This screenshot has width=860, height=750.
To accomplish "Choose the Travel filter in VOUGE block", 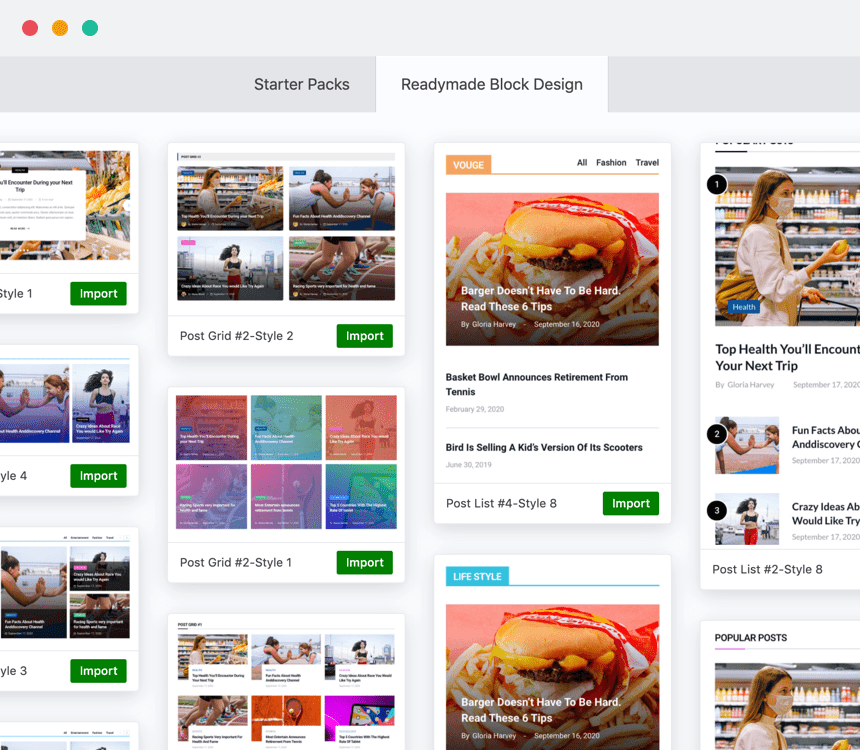I will point(647,163).
